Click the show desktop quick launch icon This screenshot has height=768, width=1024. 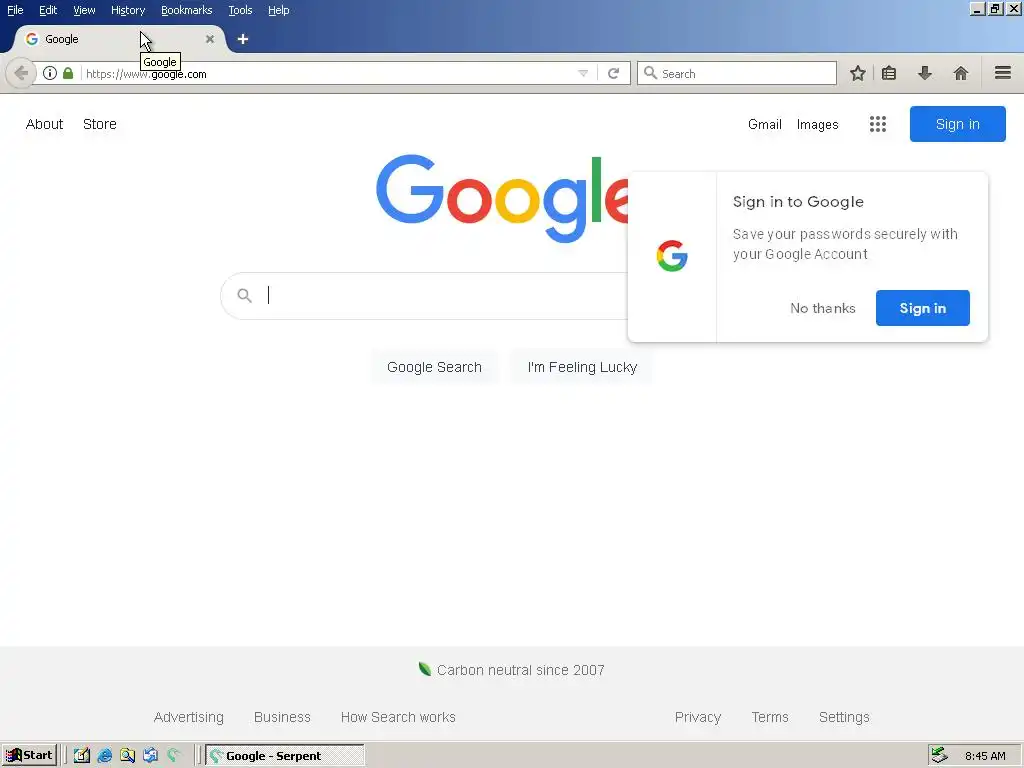pyautogui.click(x=150, y=756)
